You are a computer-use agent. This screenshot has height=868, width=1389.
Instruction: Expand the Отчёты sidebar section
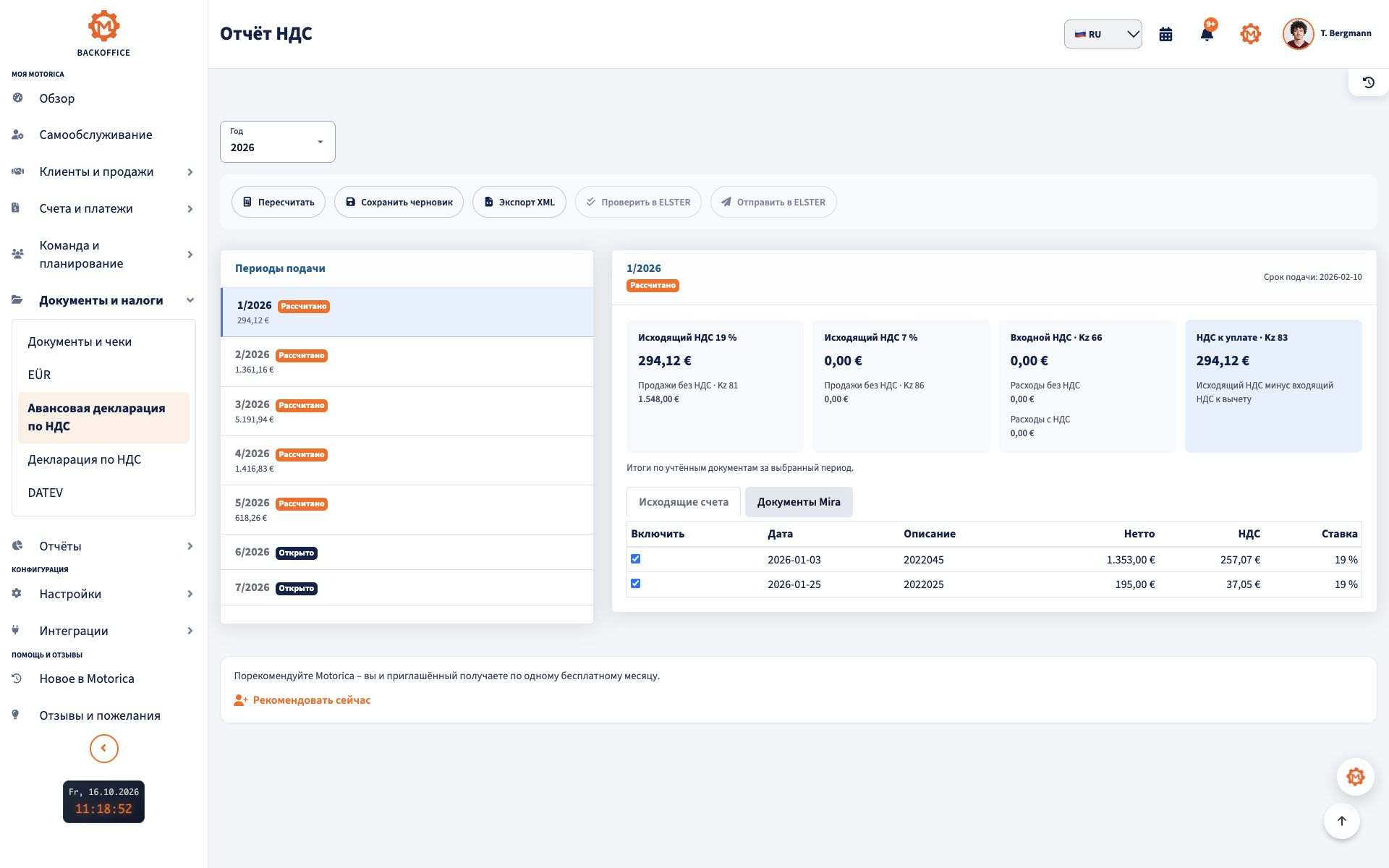(x=103, y=546)
